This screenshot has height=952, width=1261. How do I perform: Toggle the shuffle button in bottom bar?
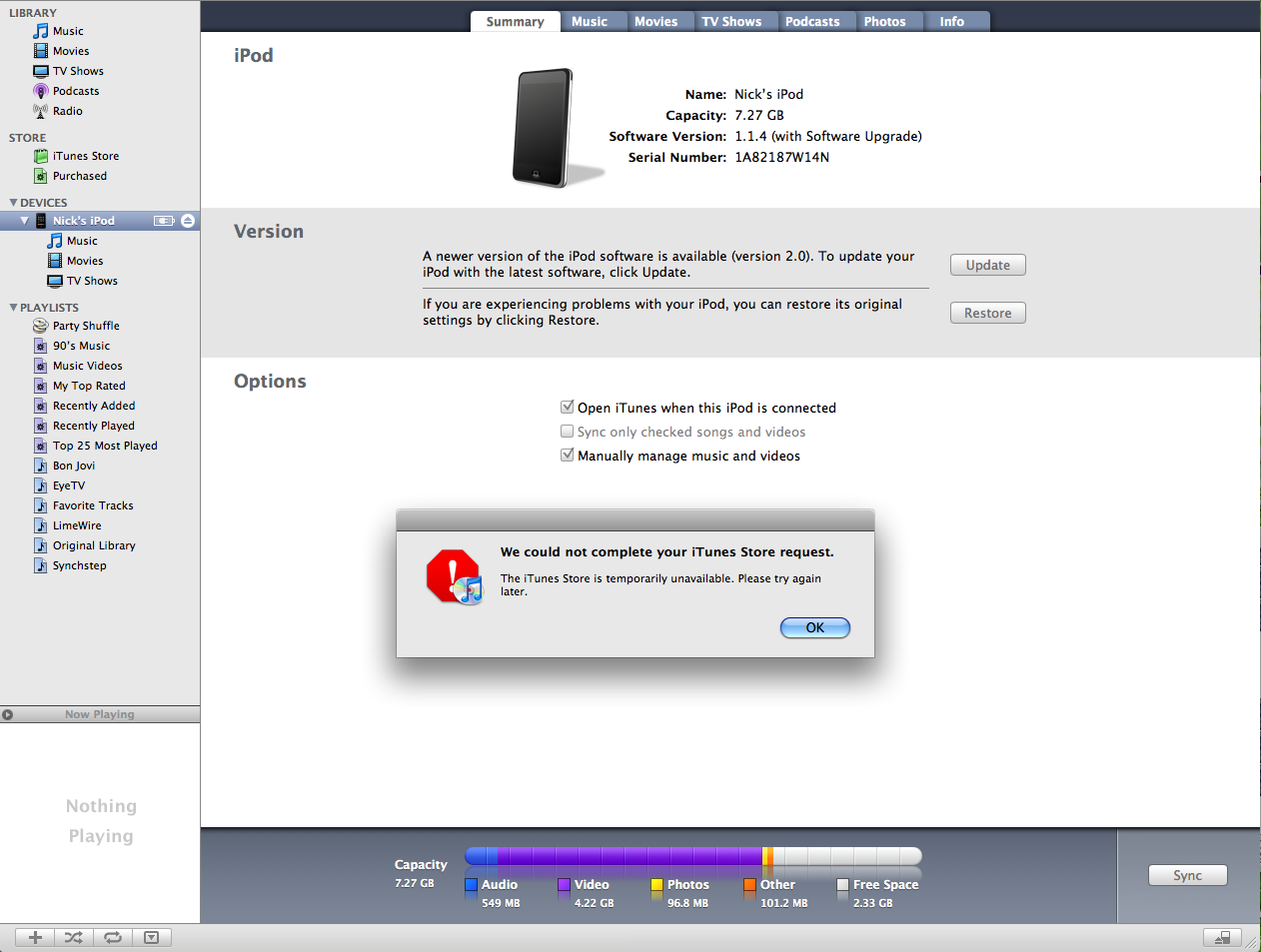74,937
